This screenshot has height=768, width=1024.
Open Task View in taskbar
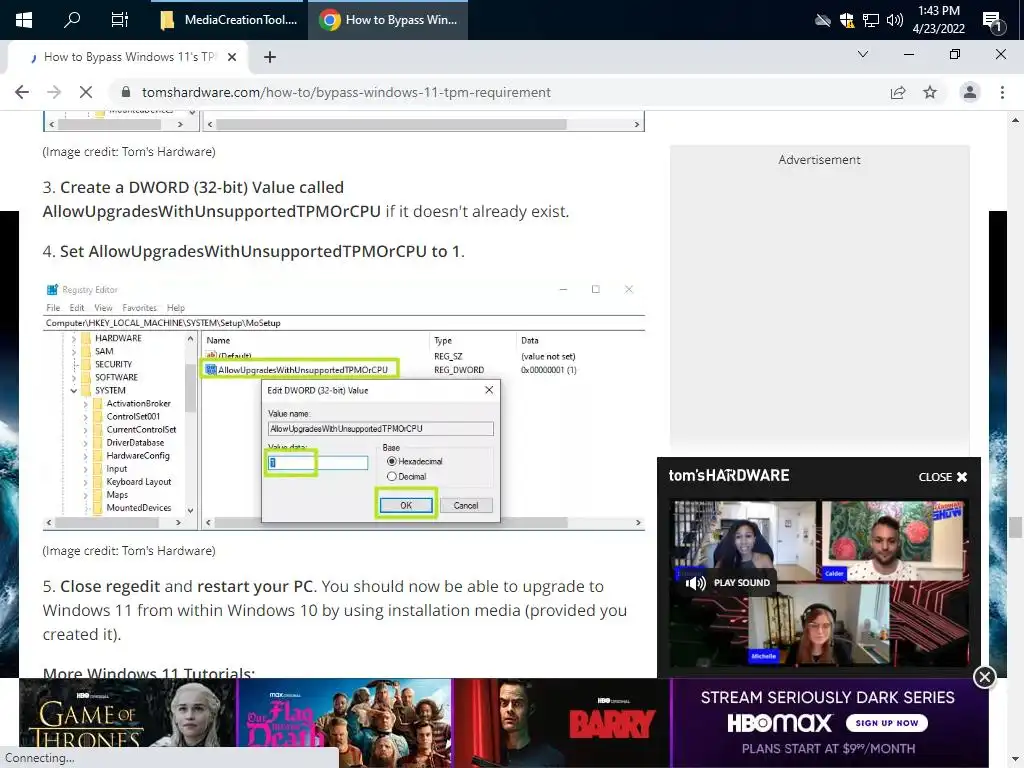tap(120, 20)
